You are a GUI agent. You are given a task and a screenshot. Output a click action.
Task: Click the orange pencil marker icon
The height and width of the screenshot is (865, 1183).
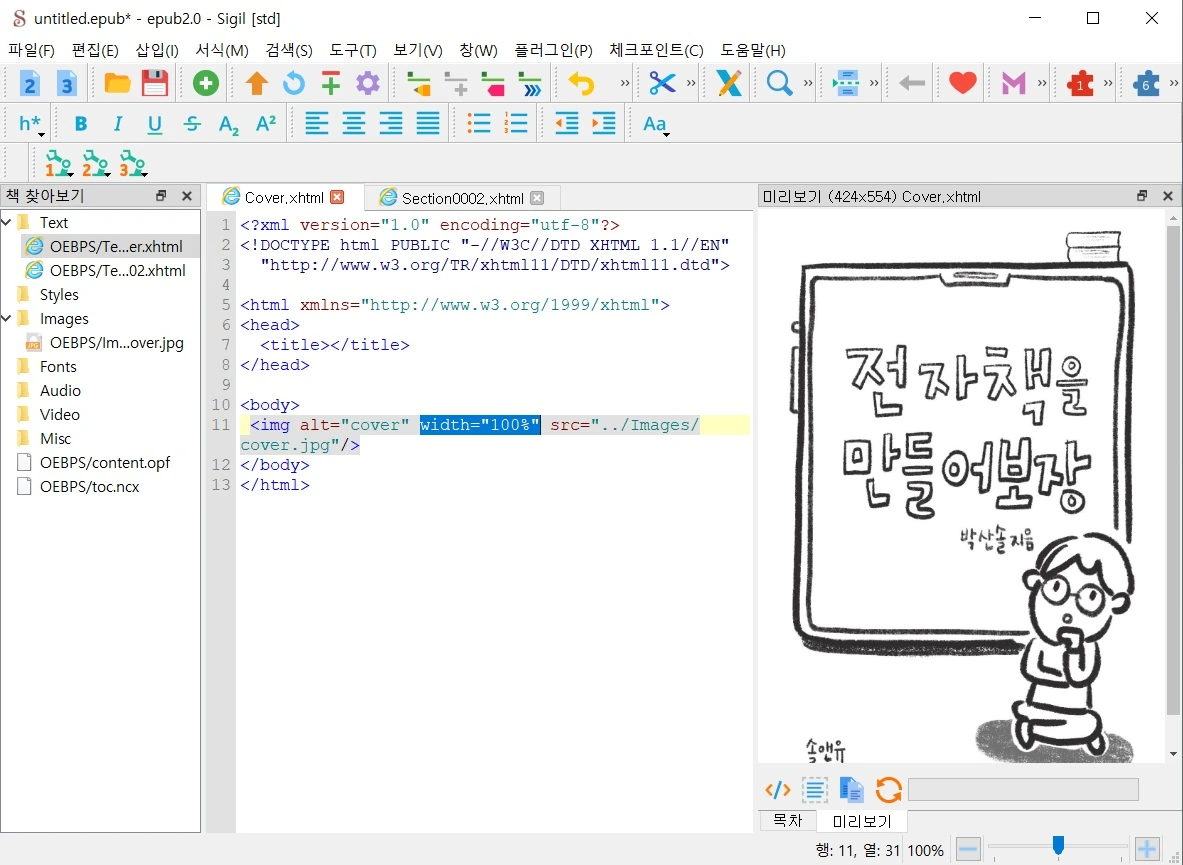[419, 83]
